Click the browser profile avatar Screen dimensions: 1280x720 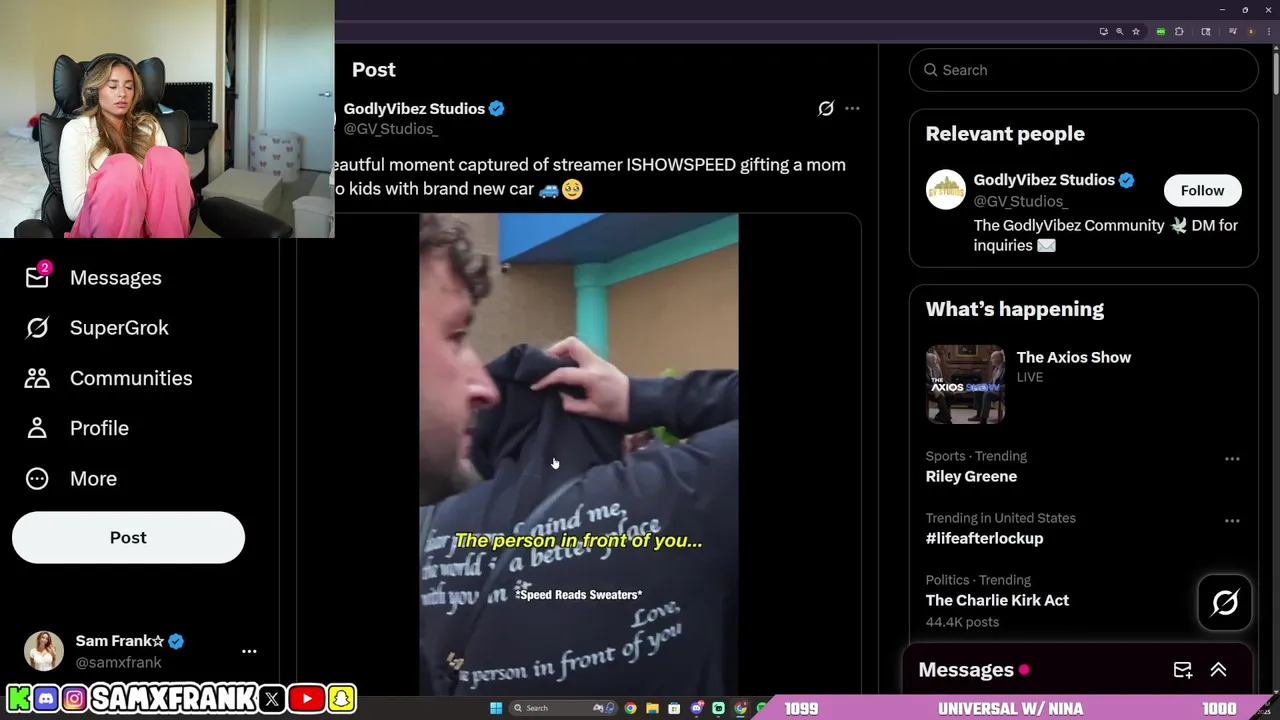coord(1251,32)
